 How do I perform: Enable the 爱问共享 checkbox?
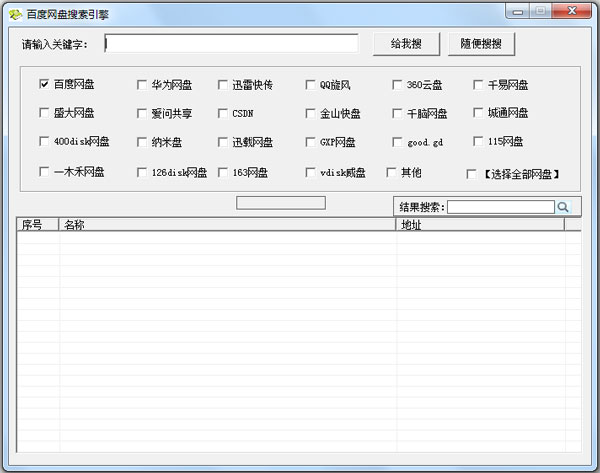[142, 114]
